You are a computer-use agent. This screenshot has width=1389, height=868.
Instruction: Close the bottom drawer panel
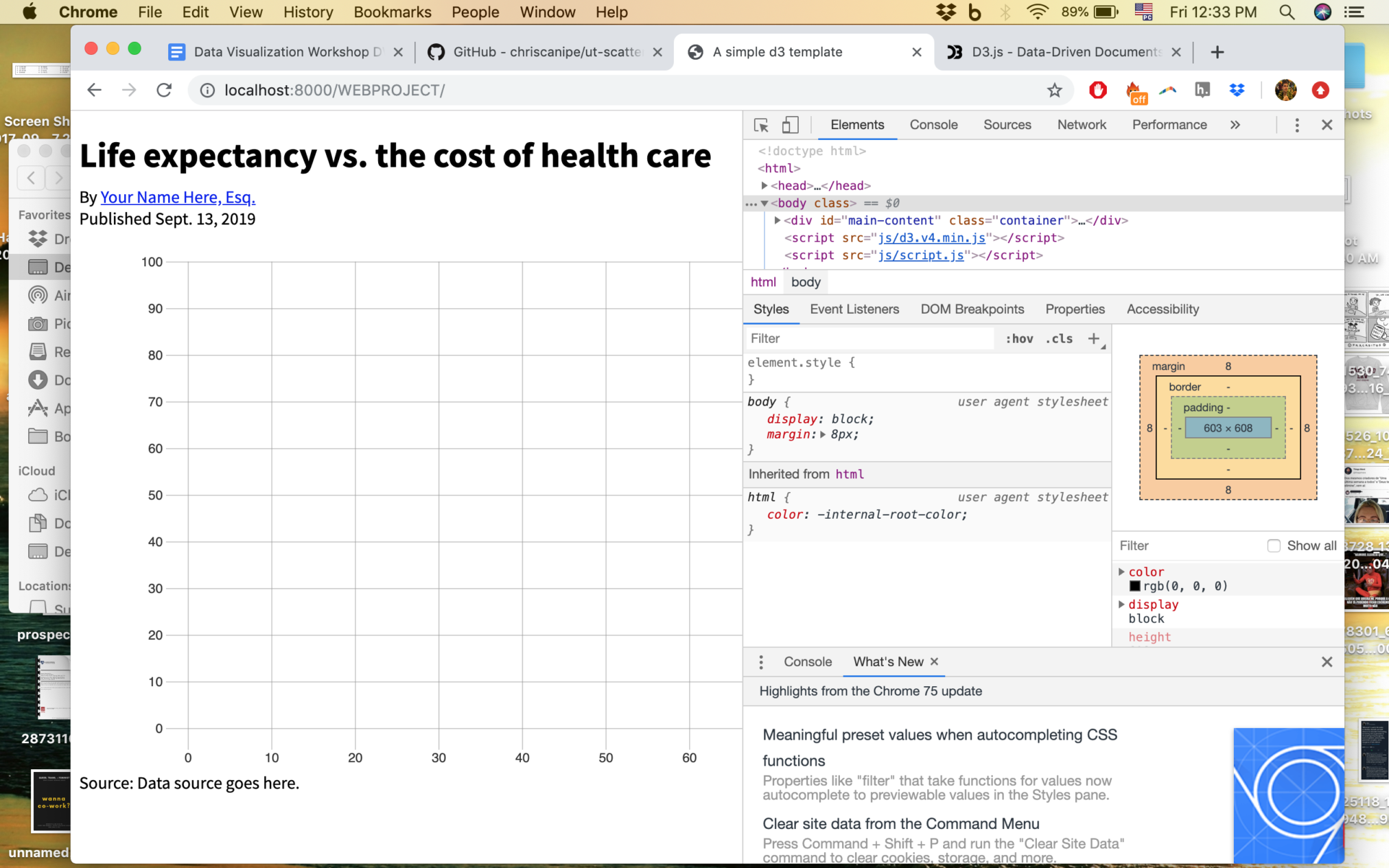coord(1327,662)
